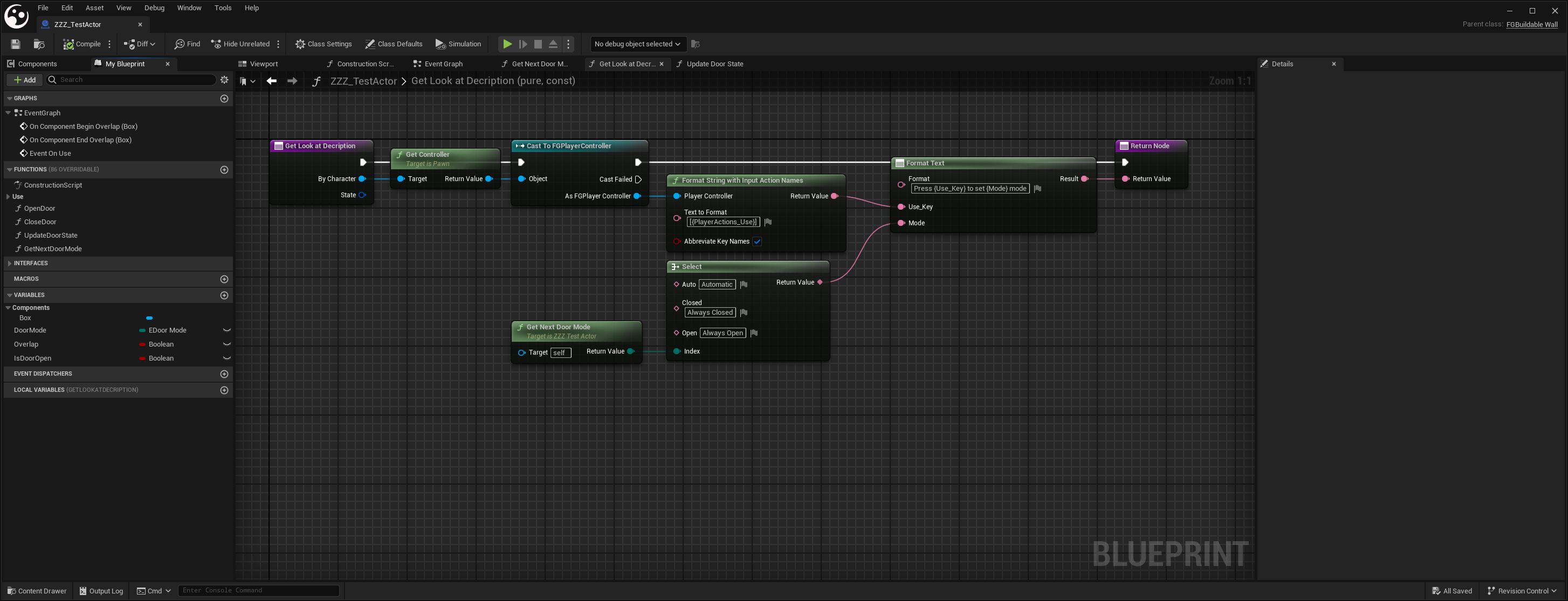Image resolution: width=1568 pixels, height=601 pixels.
Task: Open the debug object selection dropdown
Action: (637, 44)
